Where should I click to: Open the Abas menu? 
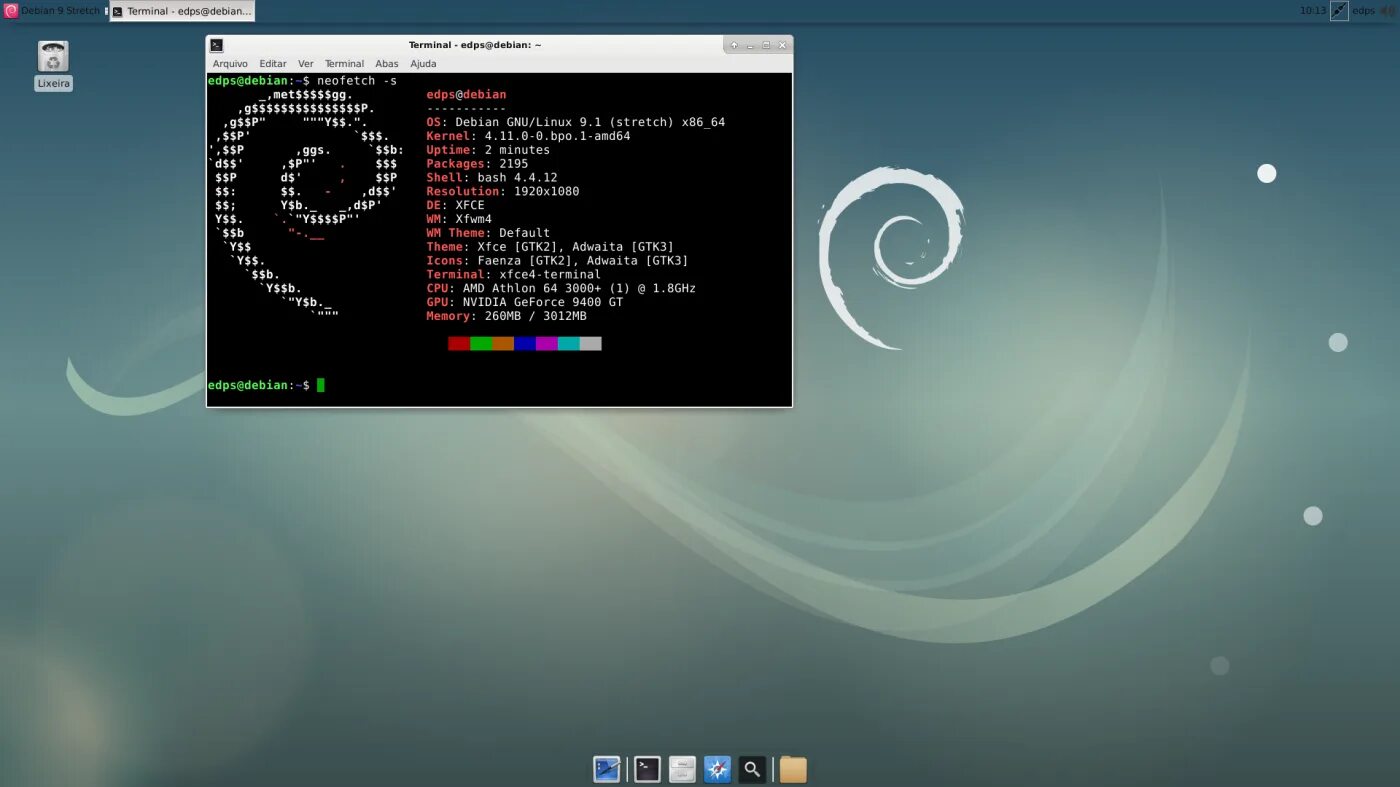pyautogui.click(x=387, y=64)
